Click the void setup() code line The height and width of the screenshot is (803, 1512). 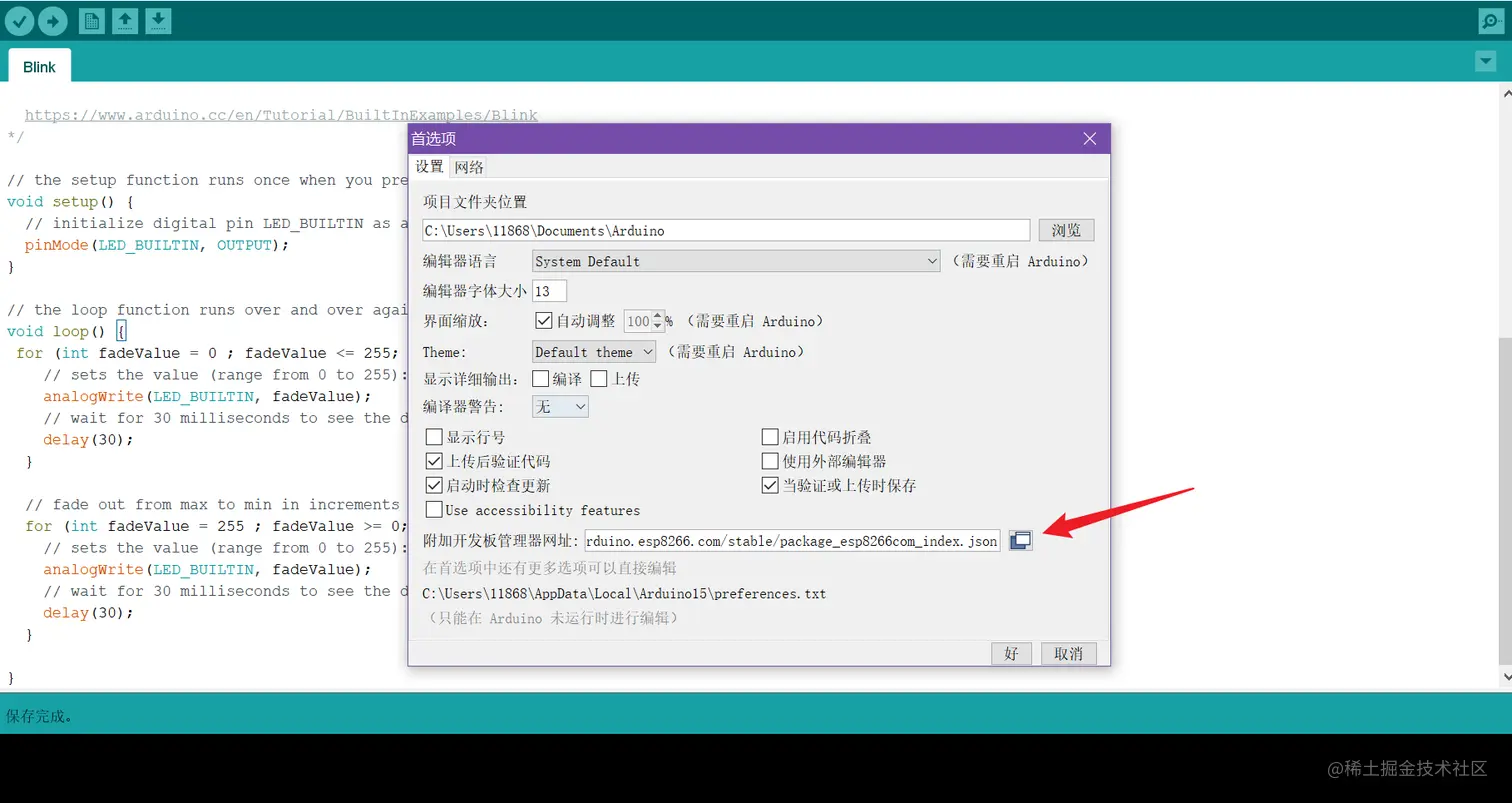pos(70,202)
